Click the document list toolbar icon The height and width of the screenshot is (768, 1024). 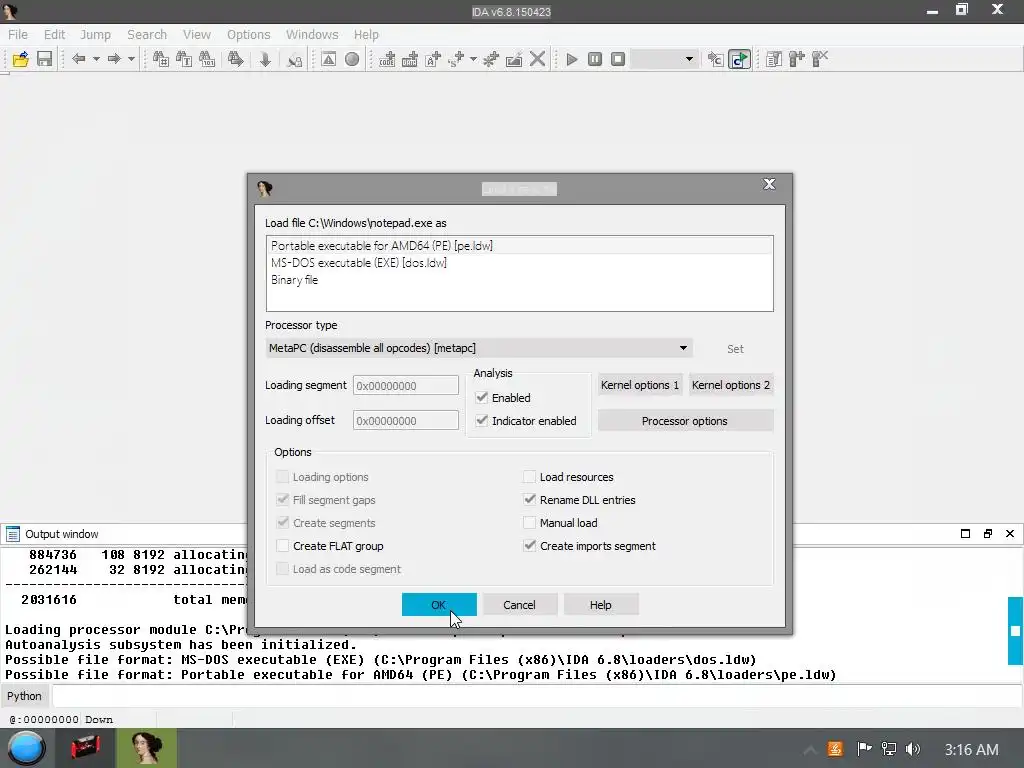[774, 59]
